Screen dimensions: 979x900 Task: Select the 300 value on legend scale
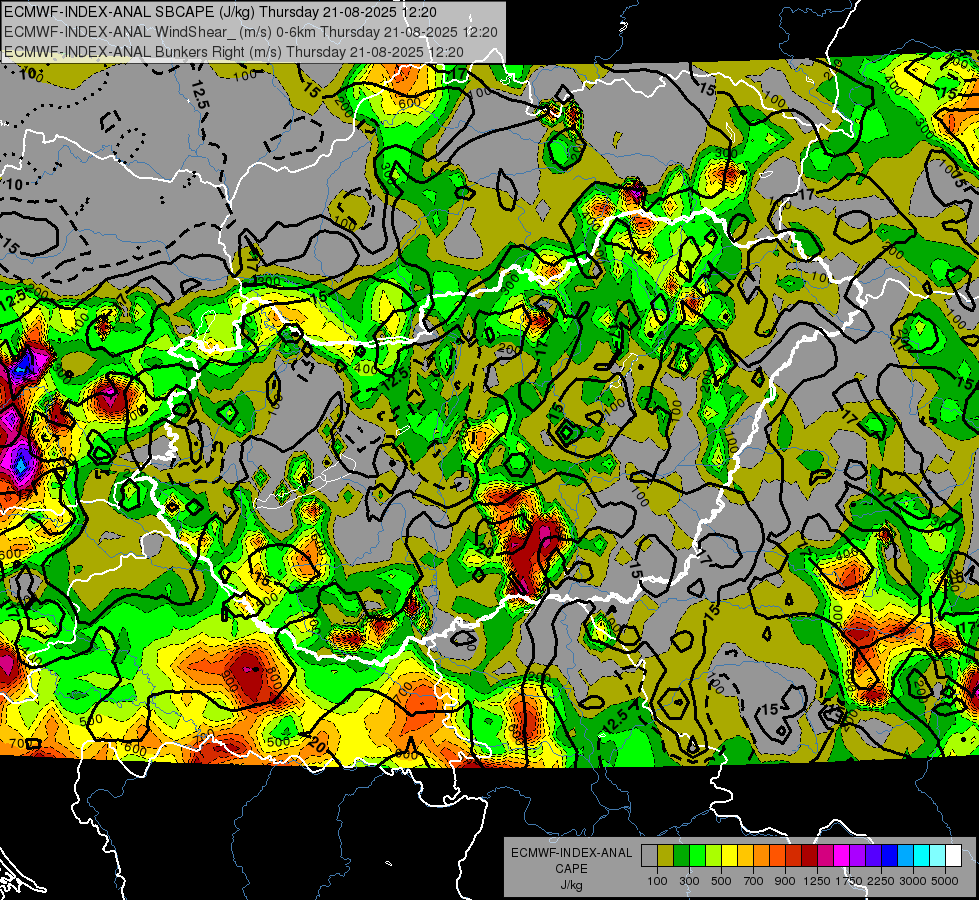coord(689,881)
